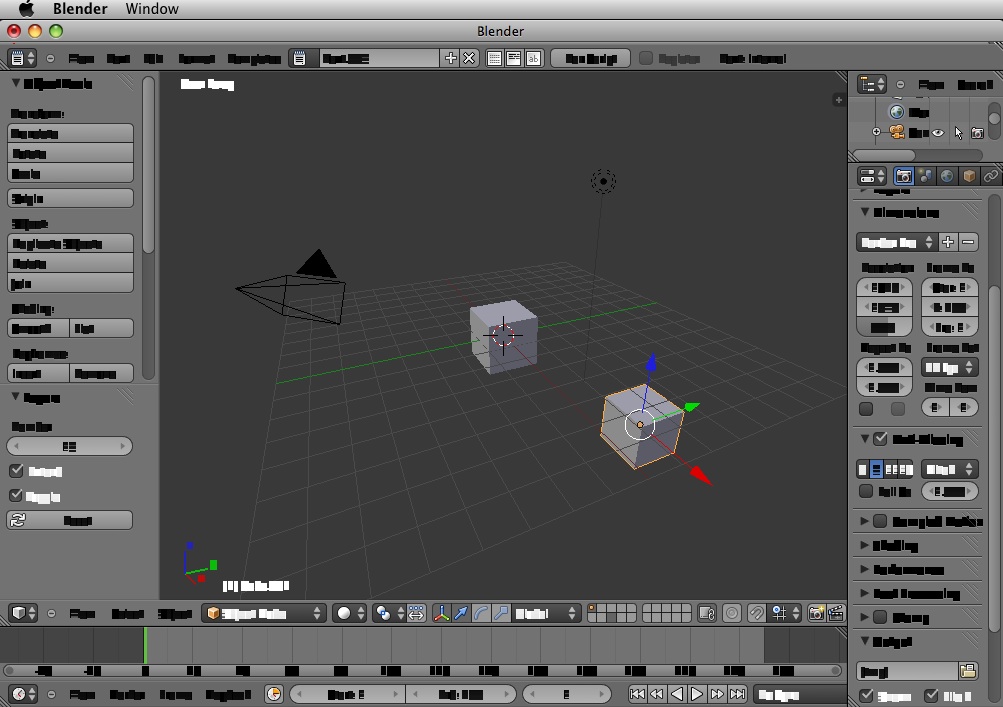Enable the Register checkbox in text header
This screenshot has height=707, width=1003.
click(646, 58)
